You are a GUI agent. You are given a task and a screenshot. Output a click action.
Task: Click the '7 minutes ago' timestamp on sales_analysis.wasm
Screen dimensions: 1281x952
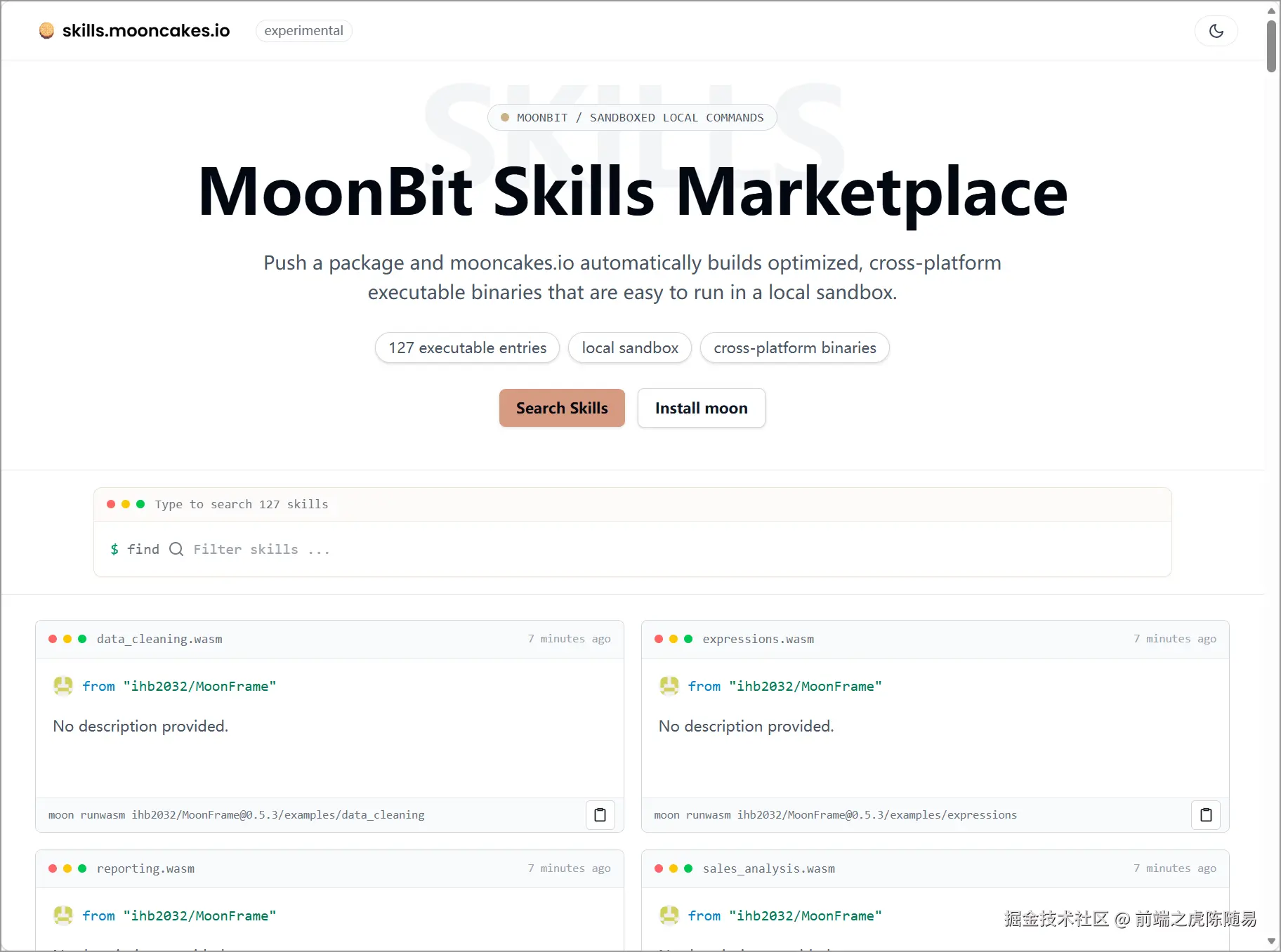[1174, 868]
